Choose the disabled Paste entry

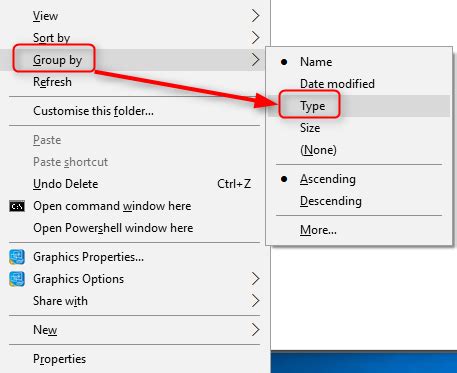134,140
